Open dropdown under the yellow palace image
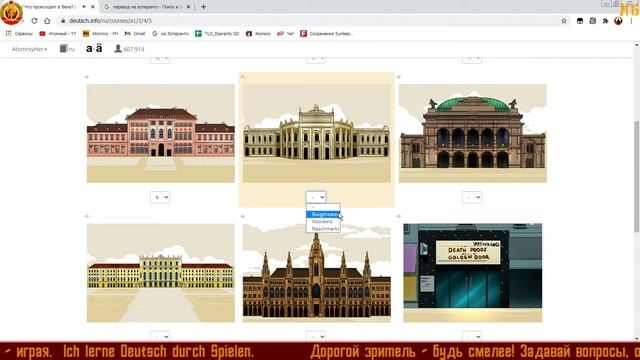Image resolution: width=640 pixels, height=360 pixels. (160, 336)
